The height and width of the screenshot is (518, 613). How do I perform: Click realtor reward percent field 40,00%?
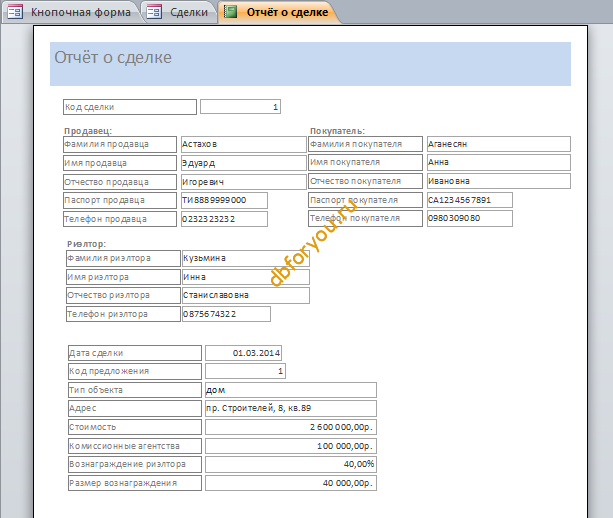291,464
